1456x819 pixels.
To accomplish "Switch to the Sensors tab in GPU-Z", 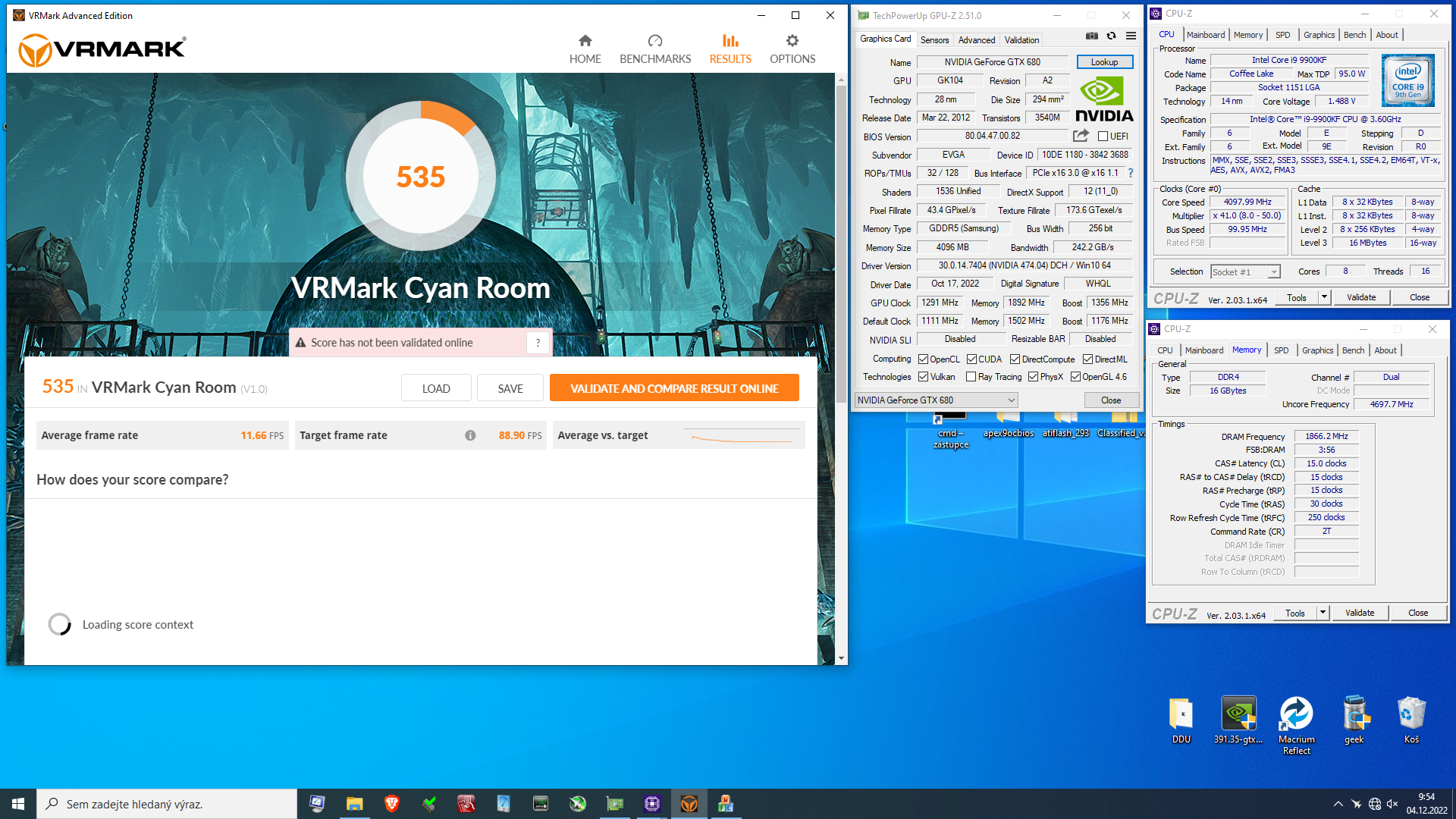I will pyautogui.click(x=934, y=39).
